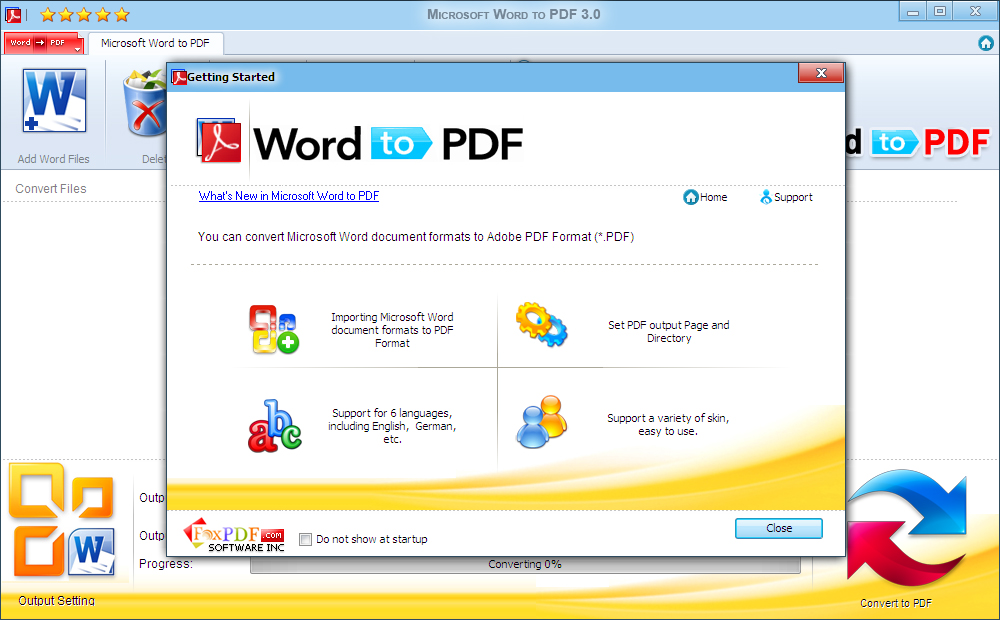1000x620 pixels.
Task: Click the five-star rating in title bar
Action: tap(84, 14)
